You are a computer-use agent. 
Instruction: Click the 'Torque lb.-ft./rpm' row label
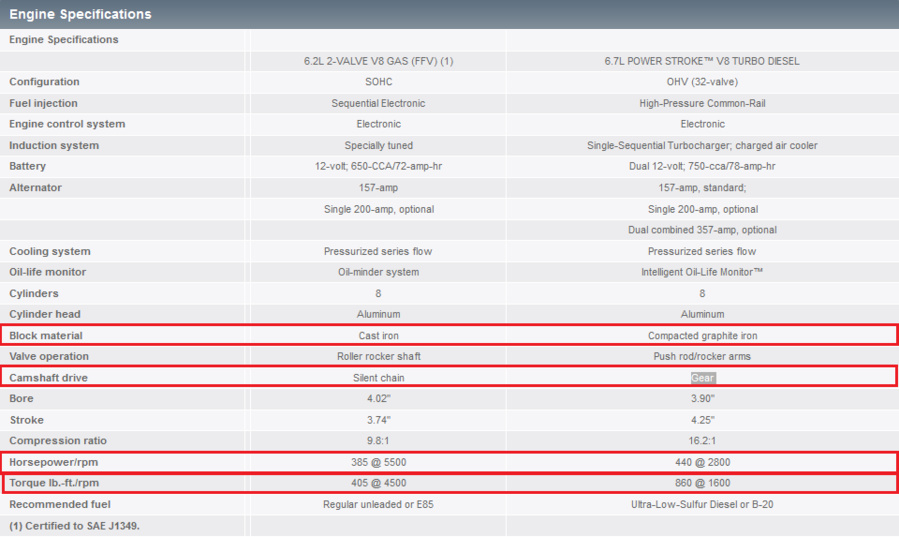coord(54,483)
